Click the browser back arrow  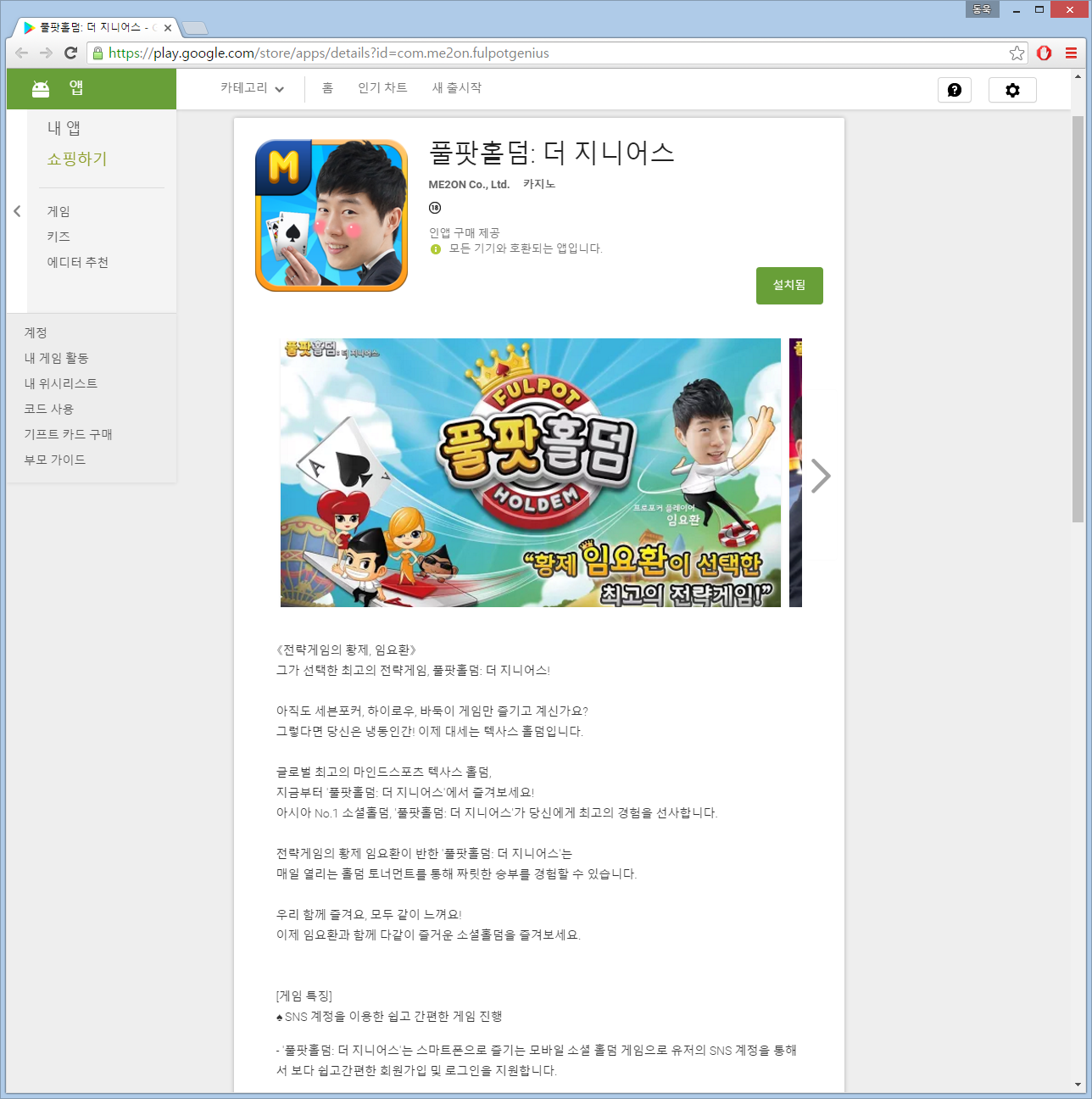coord(22,53)
